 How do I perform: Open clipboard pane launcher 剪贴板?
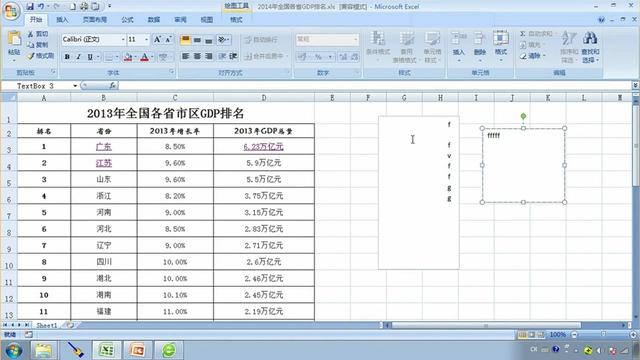[53, 72]
